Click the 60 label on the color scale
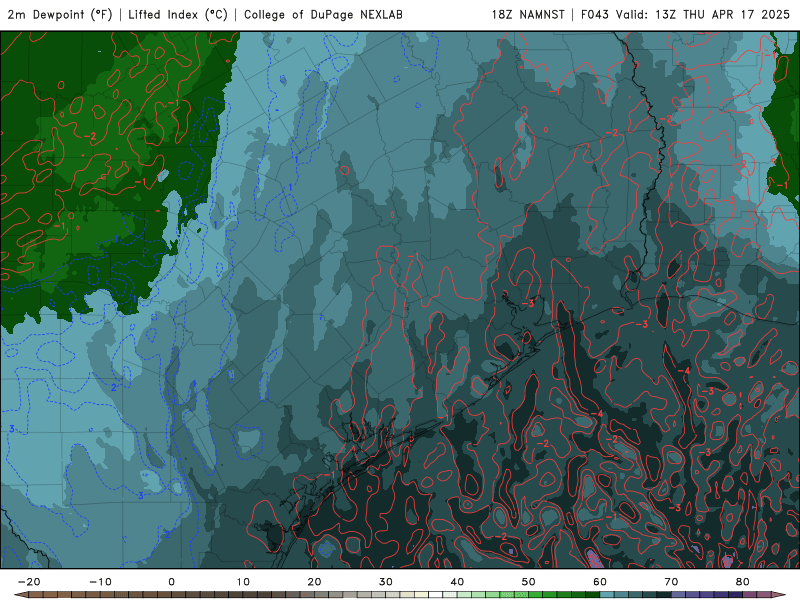Screen dimensions: 800x600 (x=600, y=582)
